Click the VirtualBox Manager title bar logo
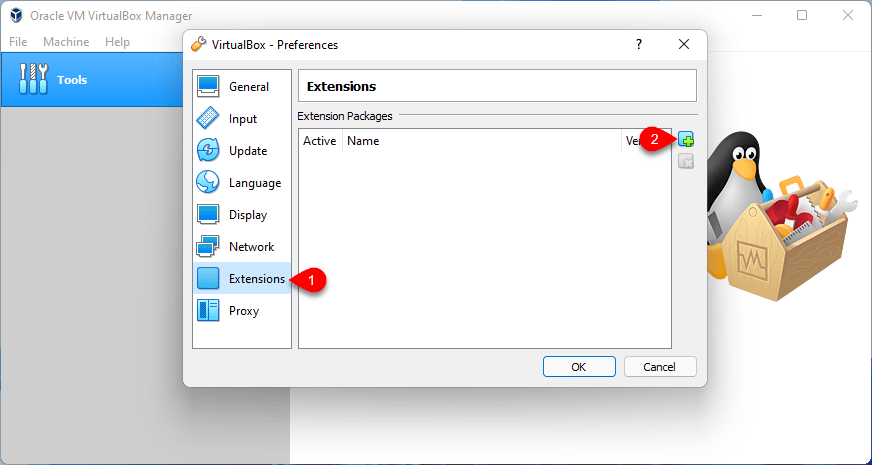 (17, 16)
